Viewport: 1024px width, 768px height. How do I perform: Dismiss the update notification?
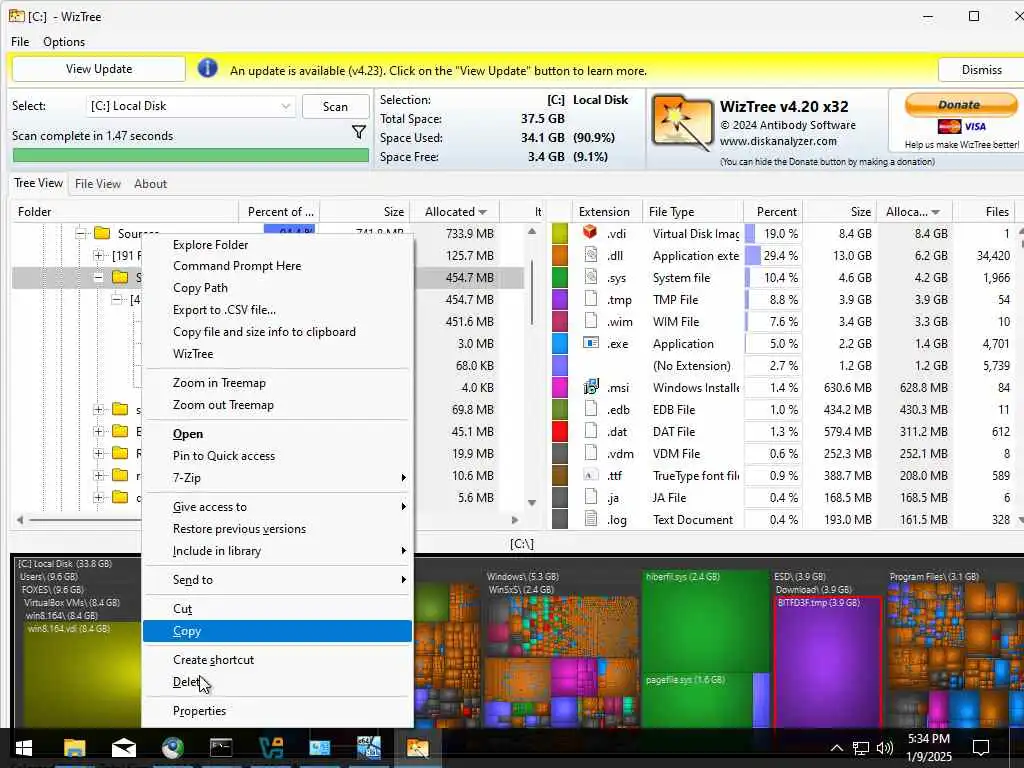[981, 70]
